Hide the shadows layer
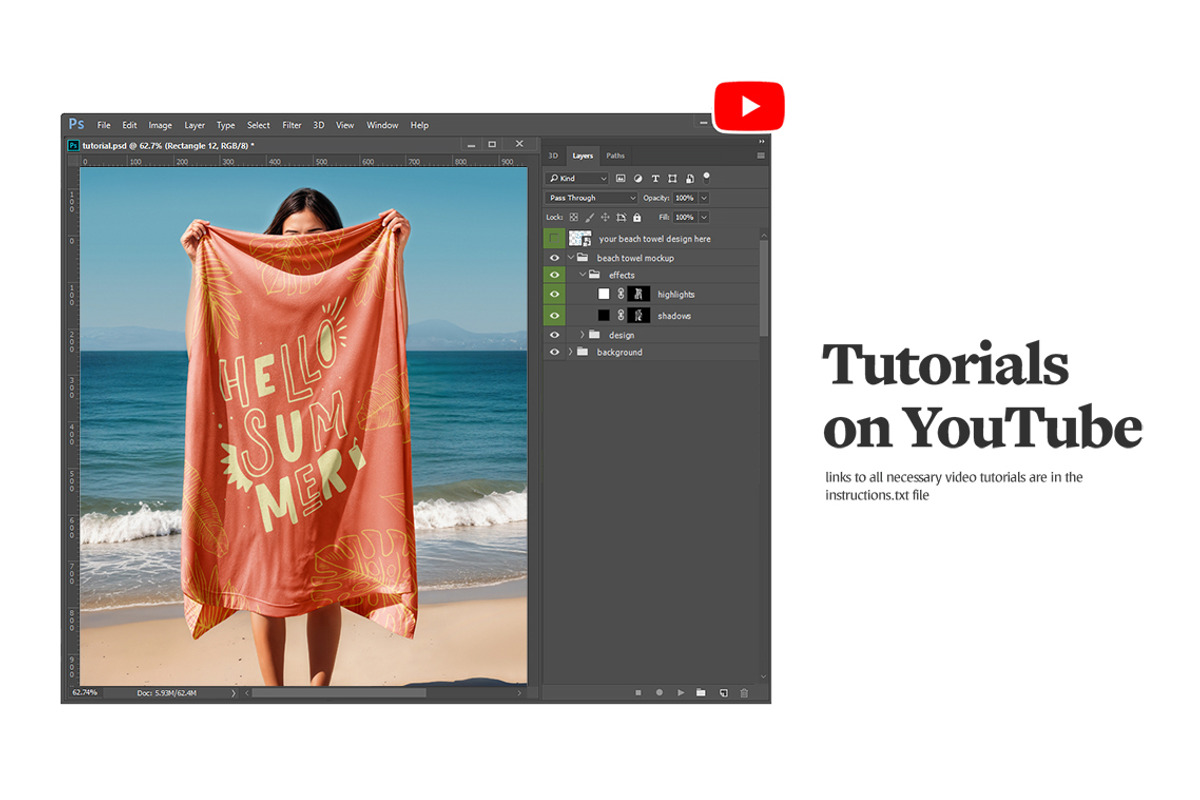1200x800 pixels. (x=554, y=315)
